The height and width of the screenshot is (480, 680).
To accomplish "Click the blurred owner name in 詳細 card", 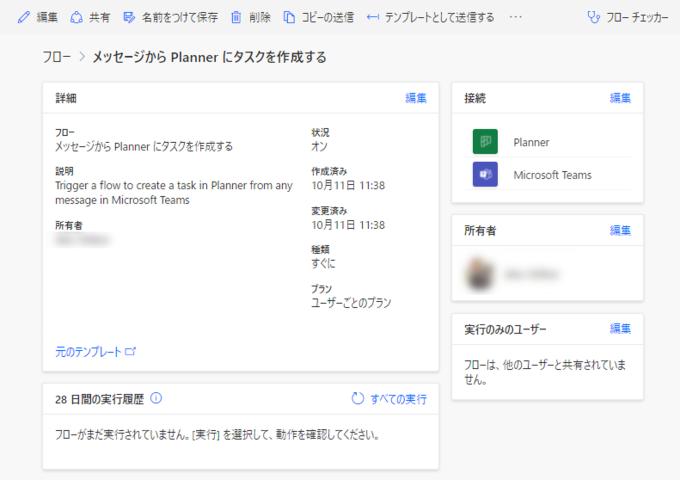I will [x=82, y=239].
